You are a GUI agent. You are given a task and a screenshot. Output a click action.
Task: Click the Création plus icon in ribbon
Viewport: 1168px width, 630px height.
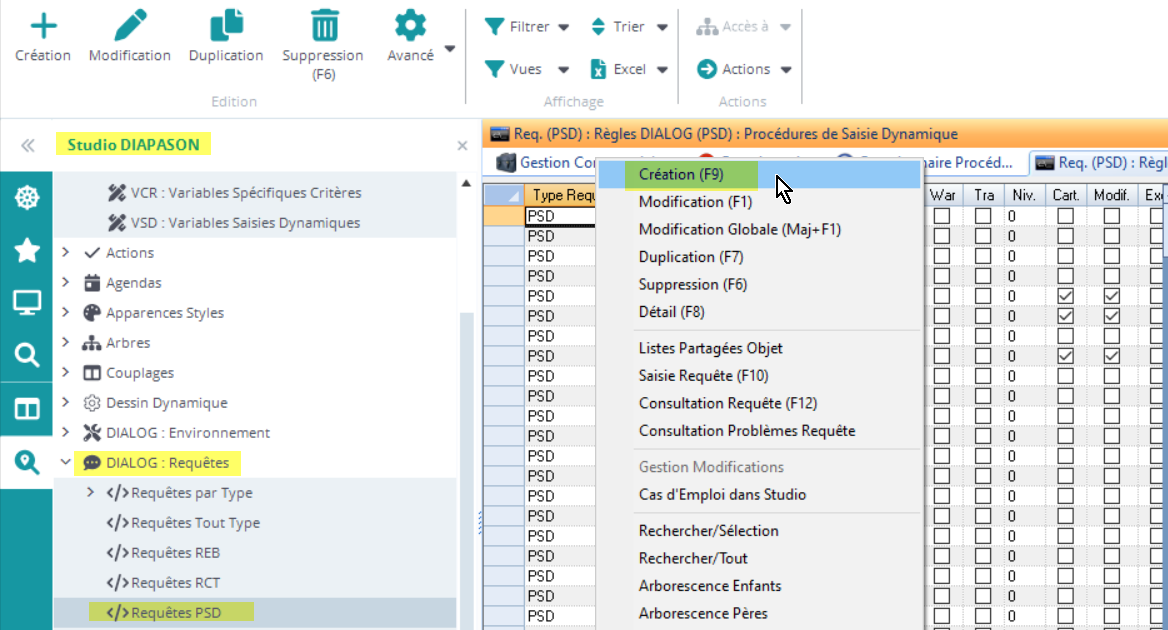pyautogui.click(x=43, y=26)
